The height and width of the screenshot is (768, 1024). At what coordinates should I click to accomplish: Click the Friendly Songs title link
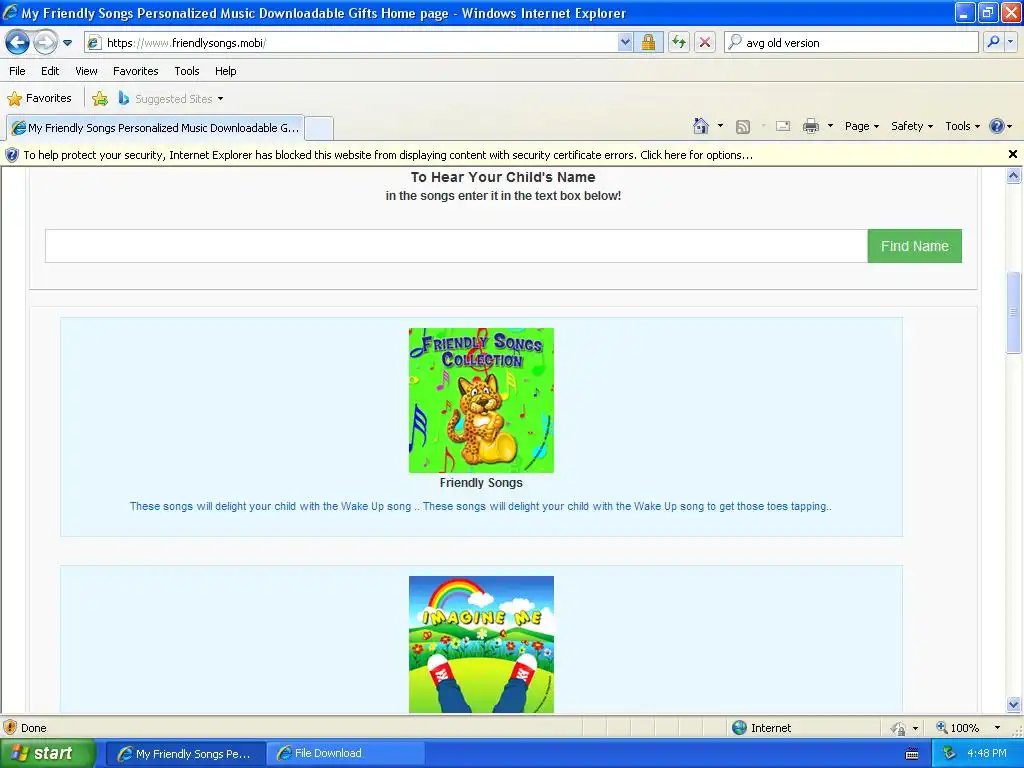[481, 483]
